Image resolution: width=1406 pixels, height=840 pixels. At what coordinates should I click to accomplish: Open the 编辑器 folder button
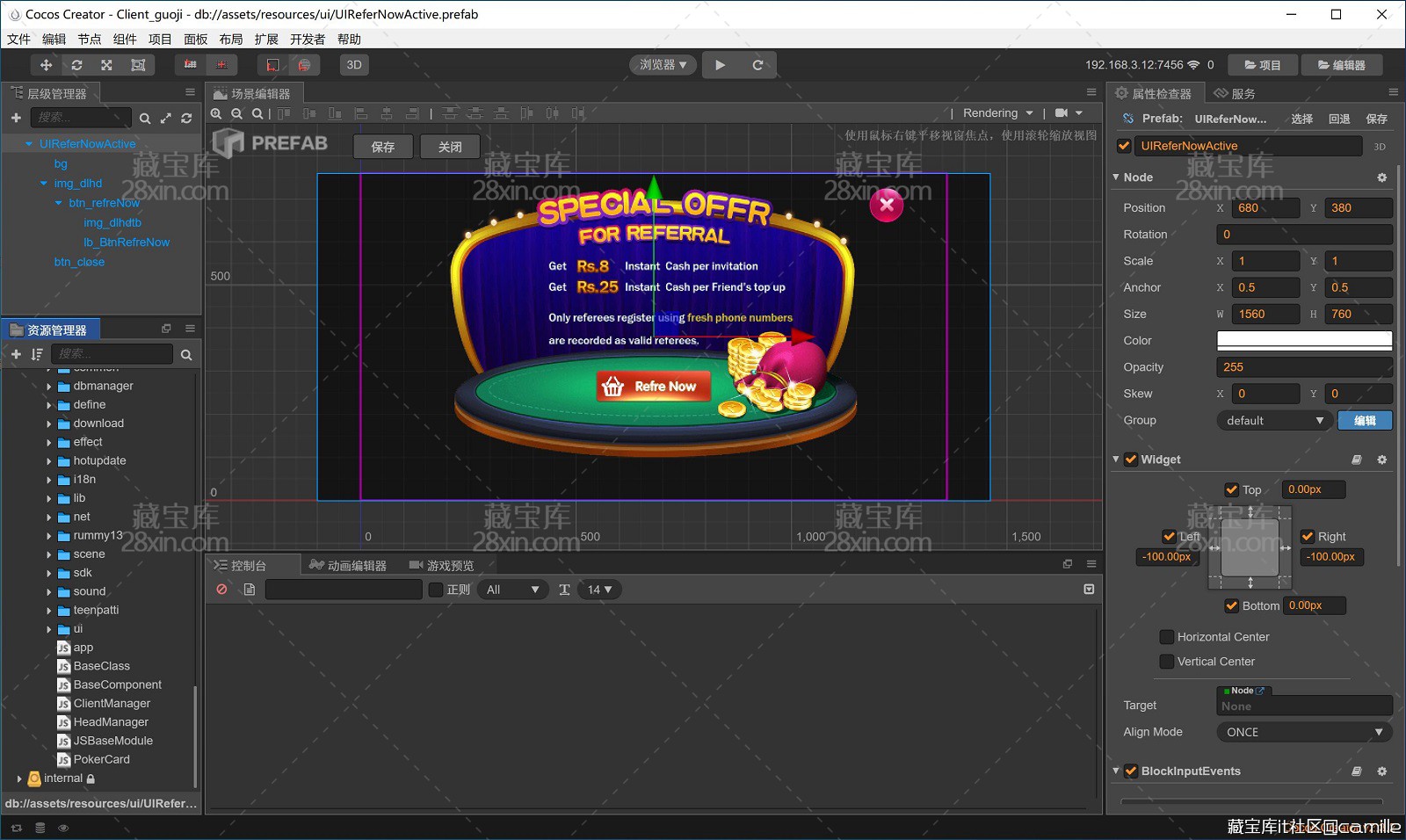click(1342, 65)
